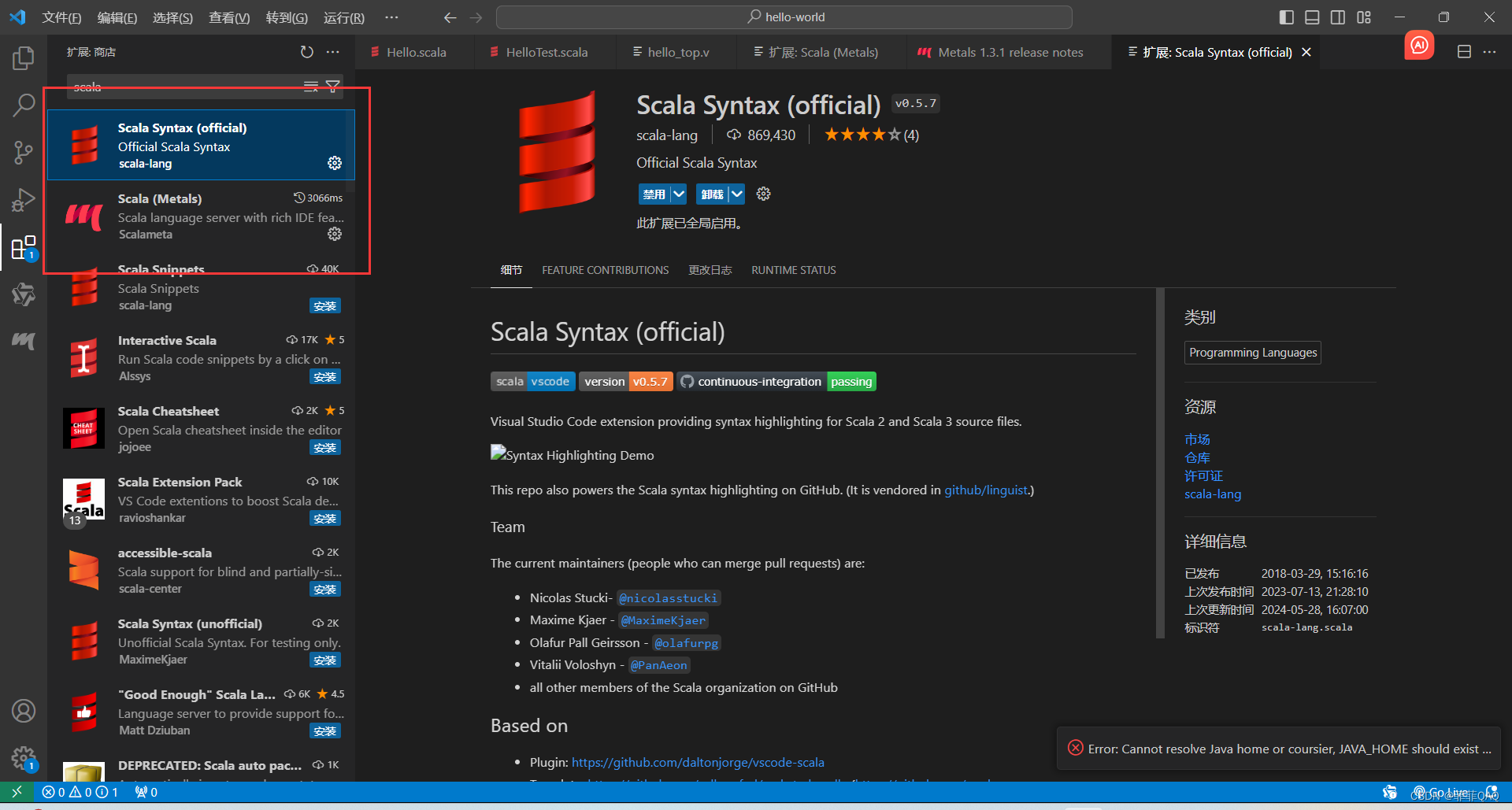
Task: Open the Accounts icon
Action: (x=24, y=711)
